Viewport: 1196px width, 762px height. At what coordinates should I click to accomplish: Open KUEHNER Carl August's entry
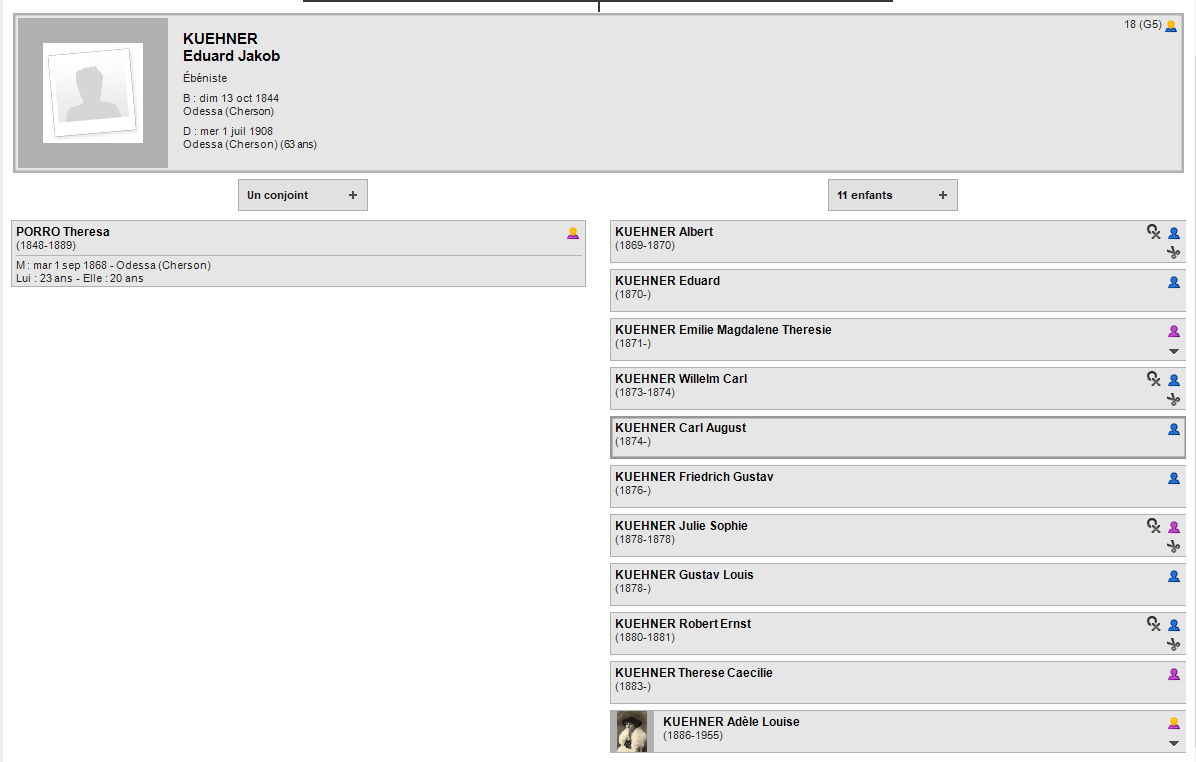pyautogui.click(x=680, y=428)
